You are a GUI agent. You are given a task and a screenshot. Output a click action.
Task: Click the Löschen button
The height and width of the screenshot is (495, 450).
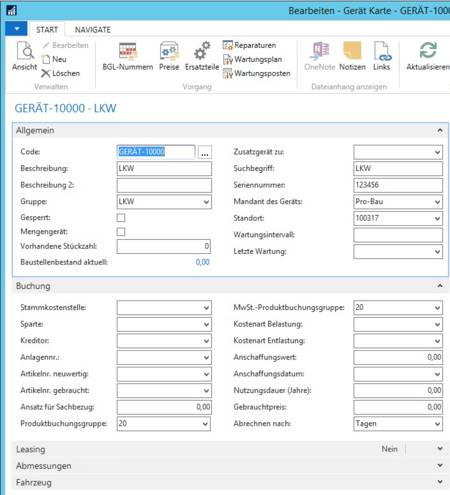[x=61, y=73]
